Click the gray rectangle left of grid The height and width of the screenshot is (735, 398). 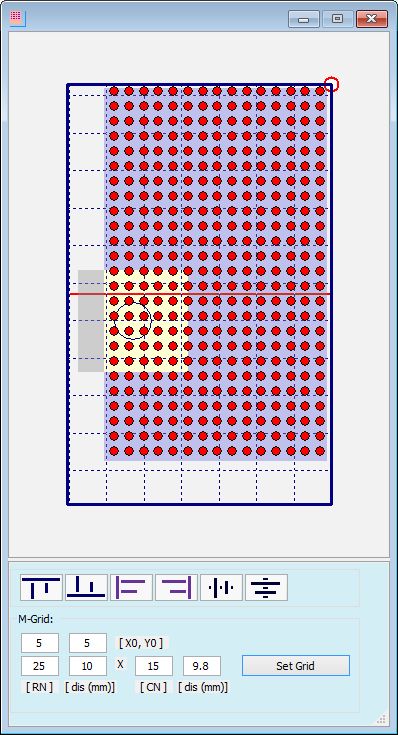[91, 321]
